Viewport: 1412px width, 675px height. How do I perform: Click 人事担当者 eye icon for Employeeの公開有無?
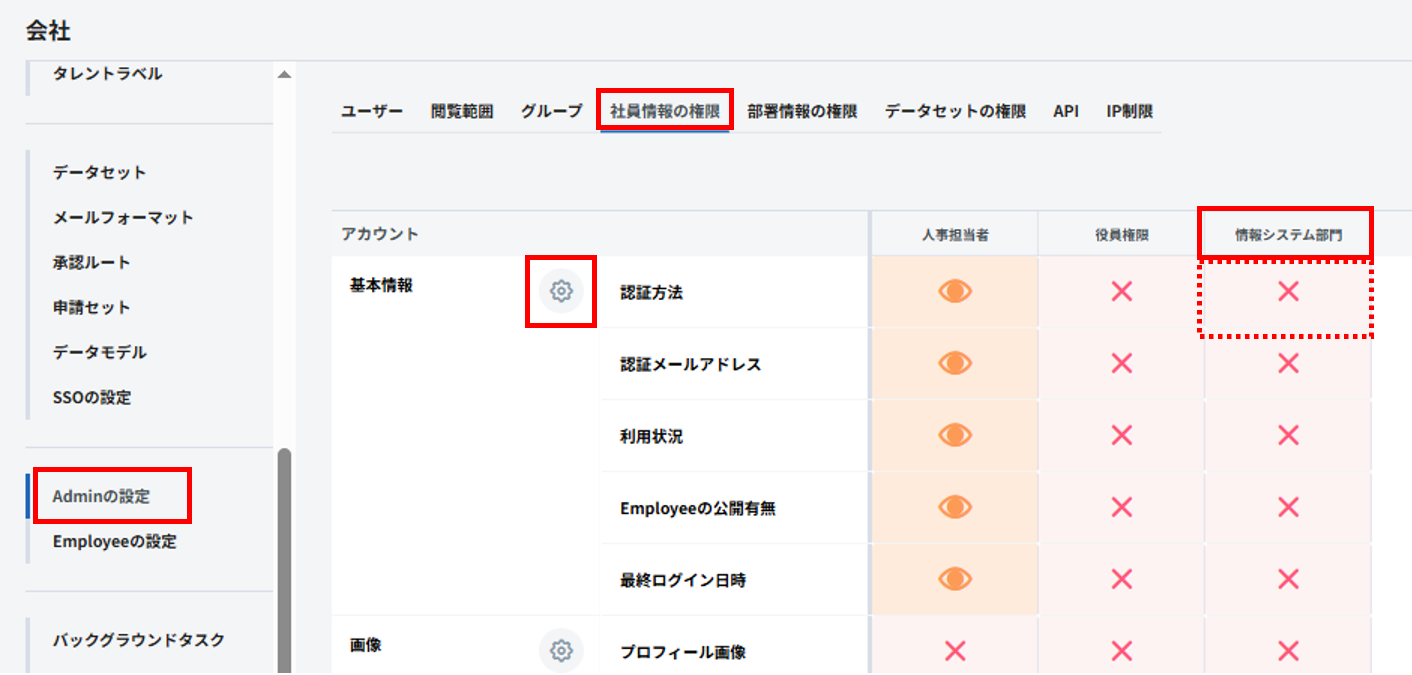click(x=955, y=507)
